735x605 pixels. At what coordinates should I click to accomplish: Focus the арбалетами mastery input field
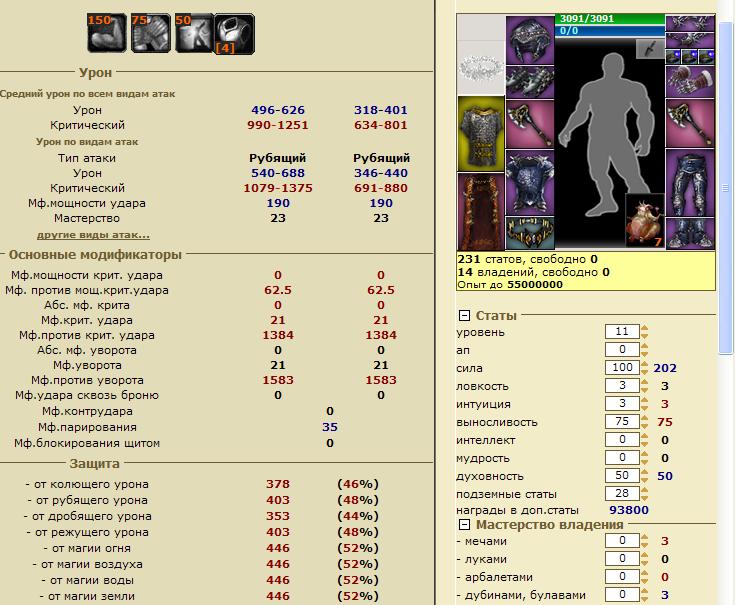pyautogui.click(x=622, y=577)
